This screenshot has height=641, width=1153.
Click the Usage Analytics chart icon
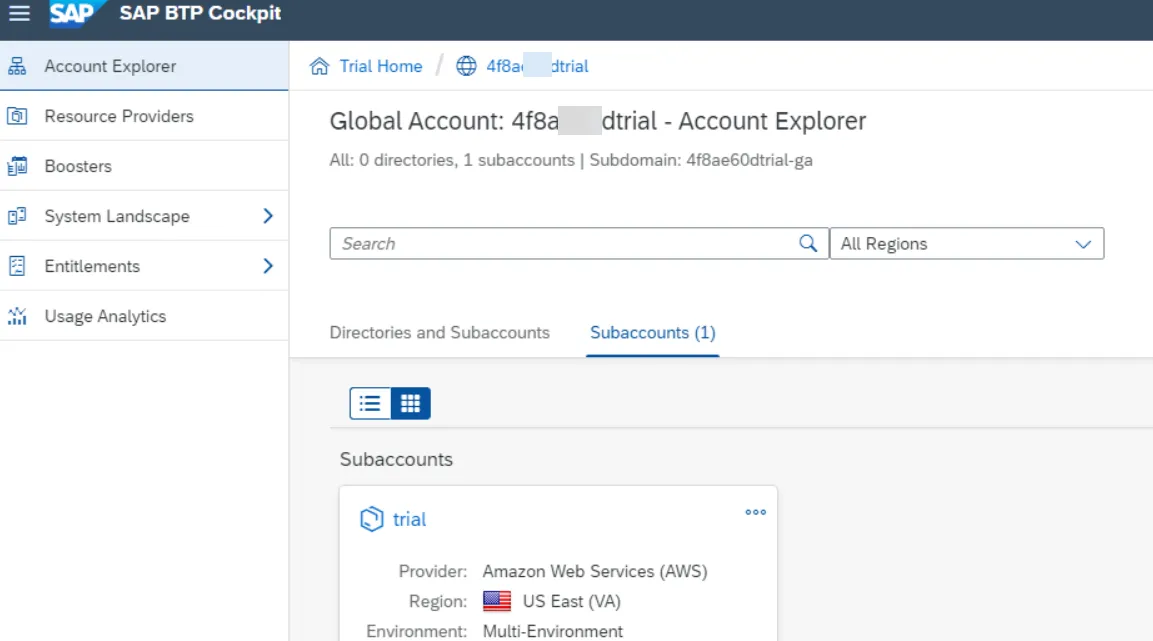coord(17,316)
